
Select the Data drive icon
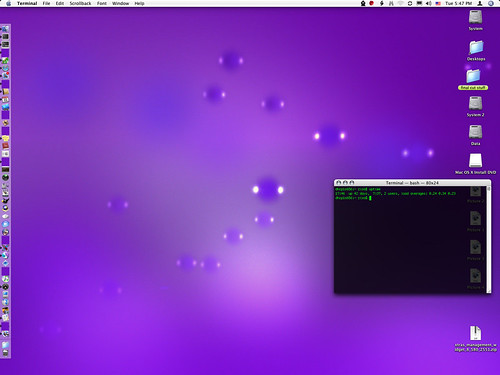tap(475, 132)
